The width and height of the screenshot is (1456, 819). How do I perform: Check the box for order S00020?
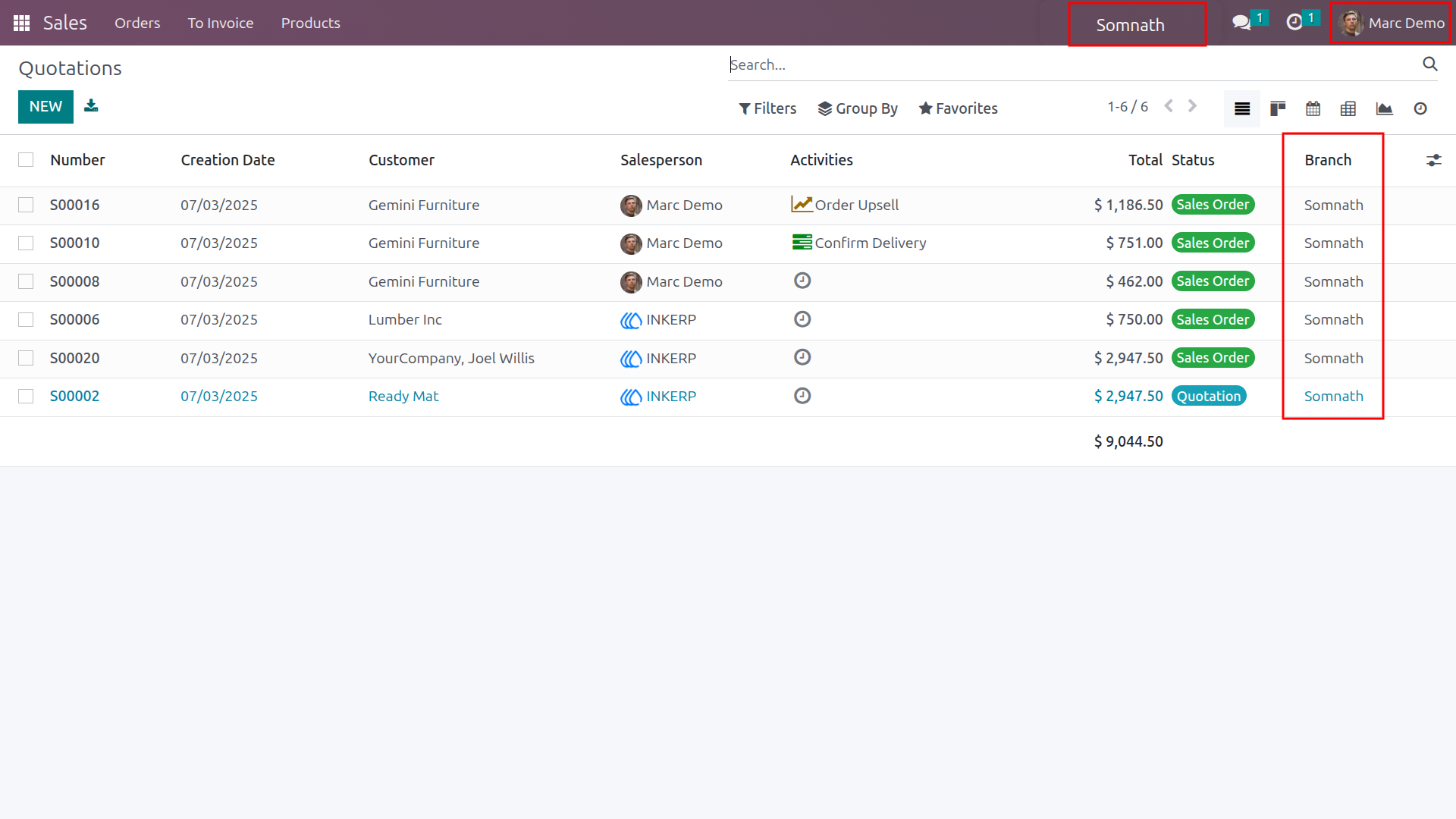click(26, 358)
